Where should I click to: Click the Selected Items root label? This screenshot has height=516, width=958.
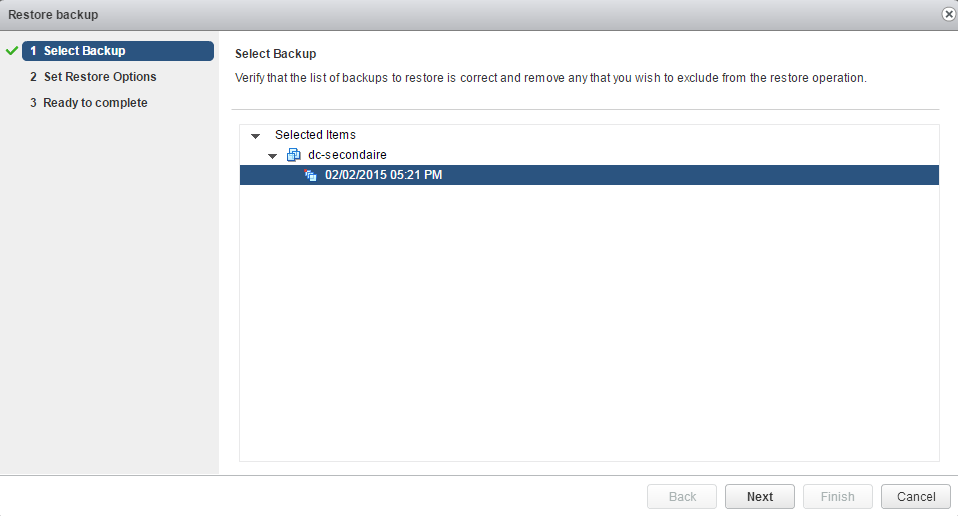[315, 135]
